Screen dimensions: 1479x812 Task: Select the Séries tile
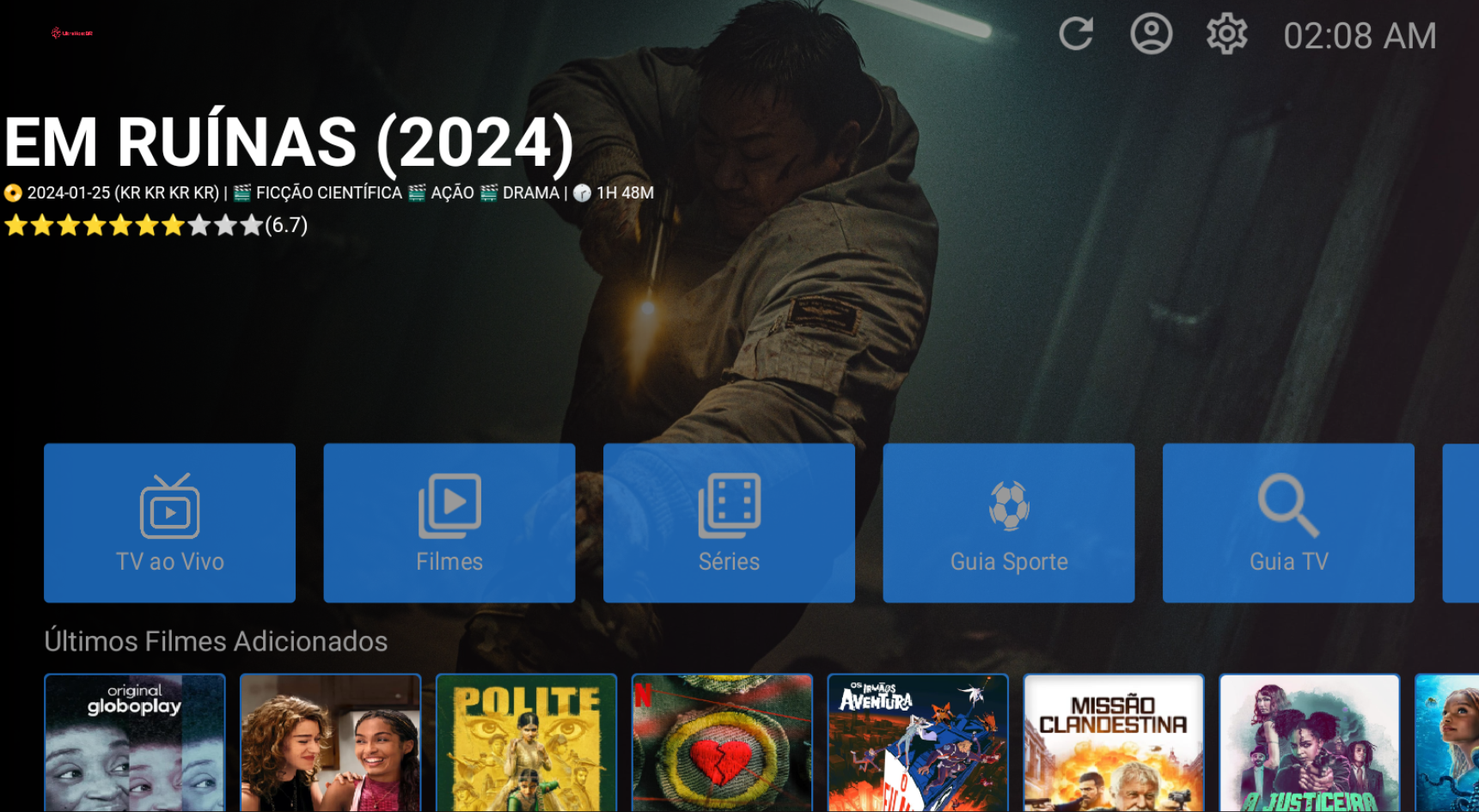(729, 522)
